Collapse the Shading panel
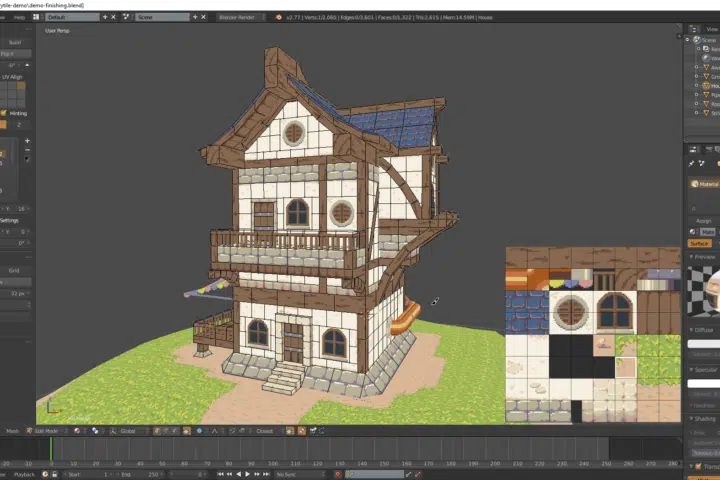720x480 pixels. pos(692,418)
